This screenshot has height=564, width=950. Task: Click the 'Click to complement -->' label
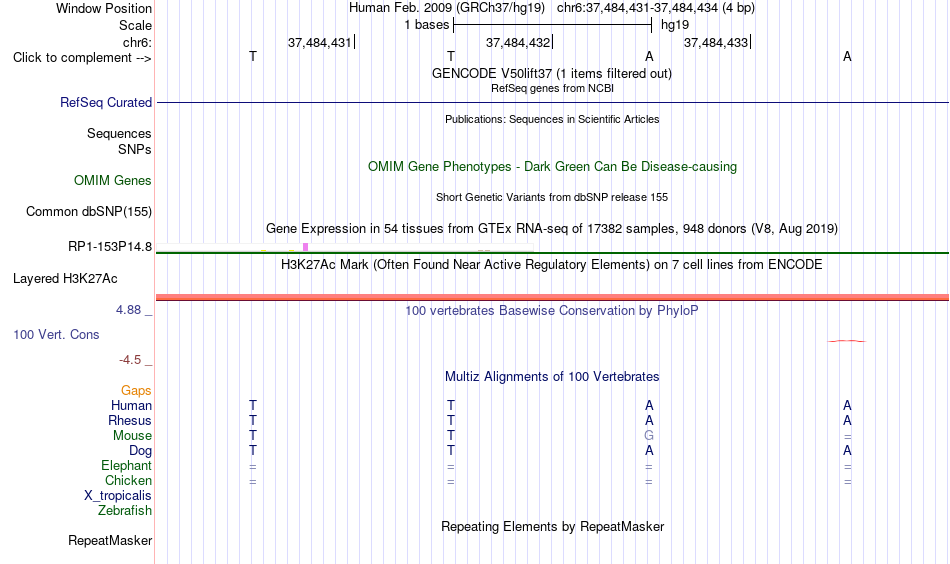coord(82,58)
